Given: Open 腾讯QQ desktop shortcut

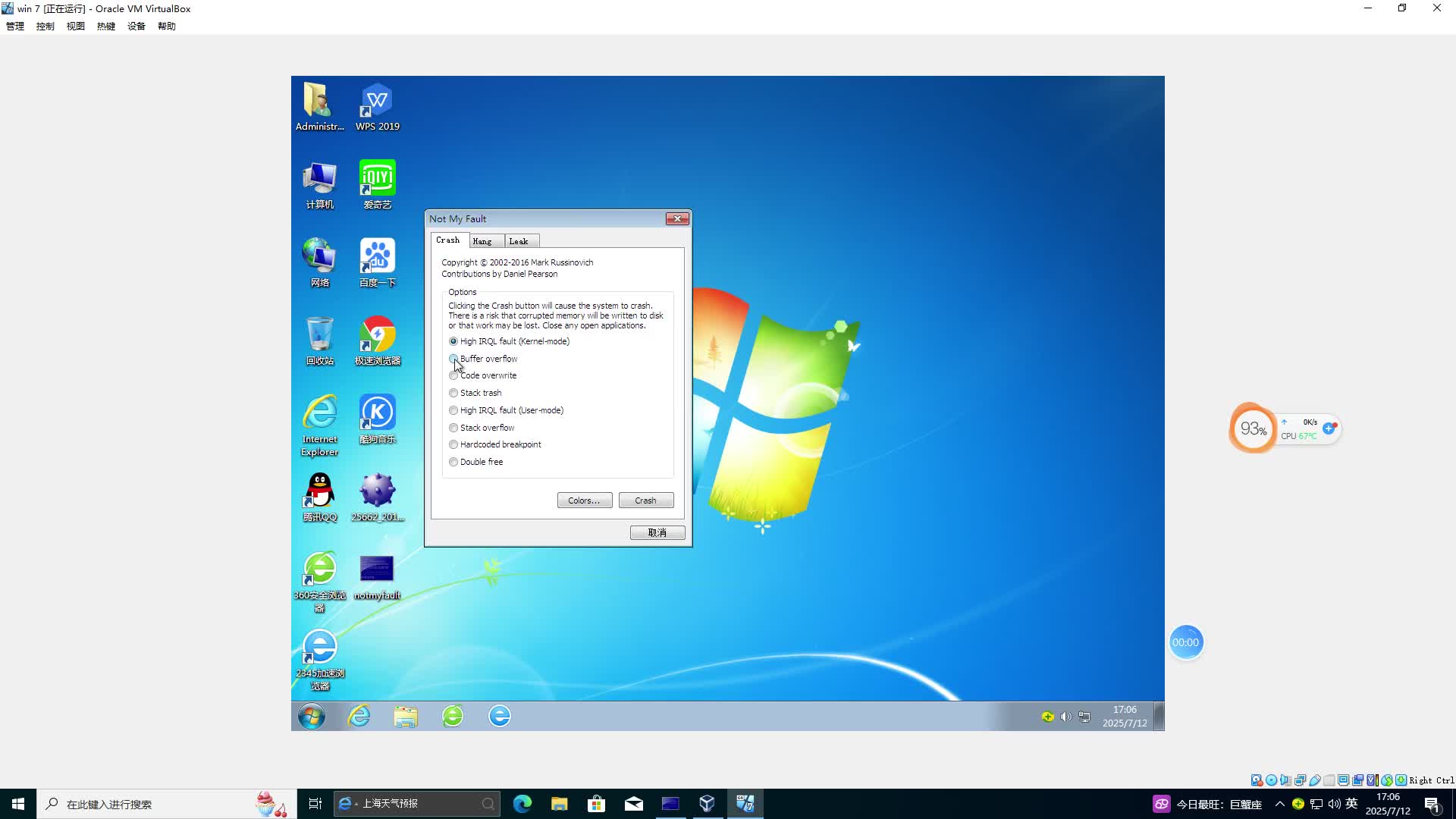Looking at the screenshot, I should tap(319, 491).
